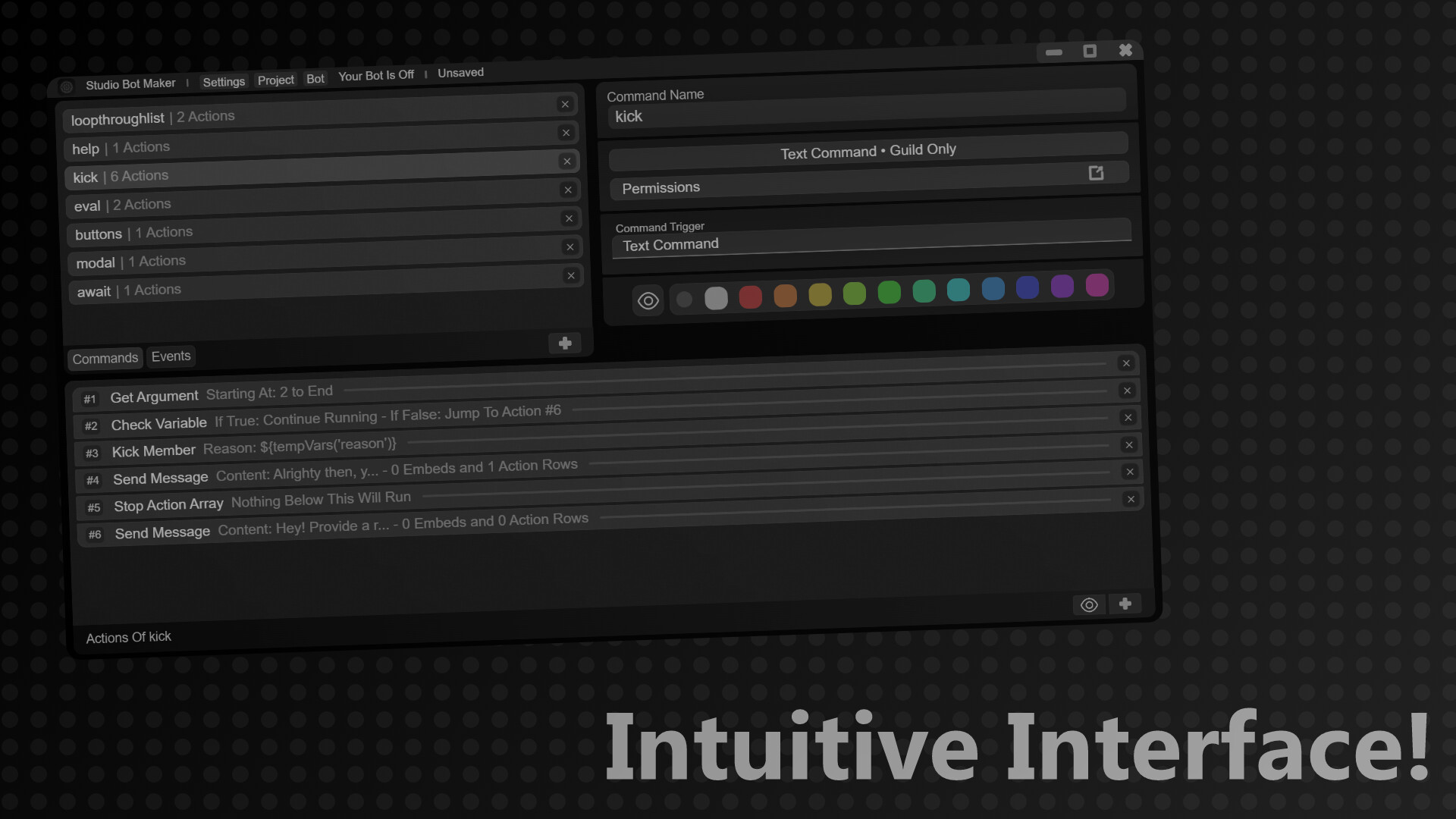Remove action #4 Send Message
Image resolution: width=1456 pixels, height=819 pixels.
tap(1129, 445)
